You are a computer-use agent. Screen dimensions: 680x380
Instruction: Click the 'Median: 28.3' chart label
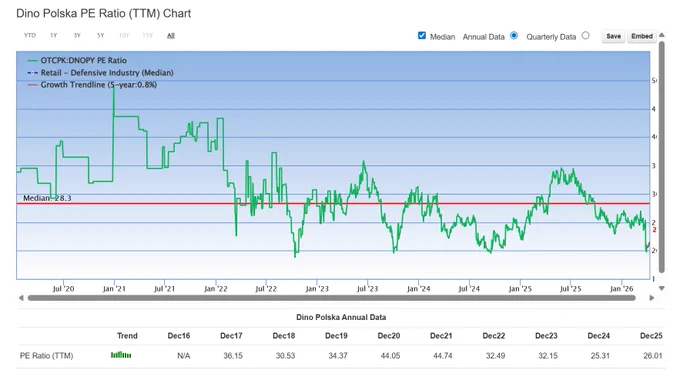47,198
